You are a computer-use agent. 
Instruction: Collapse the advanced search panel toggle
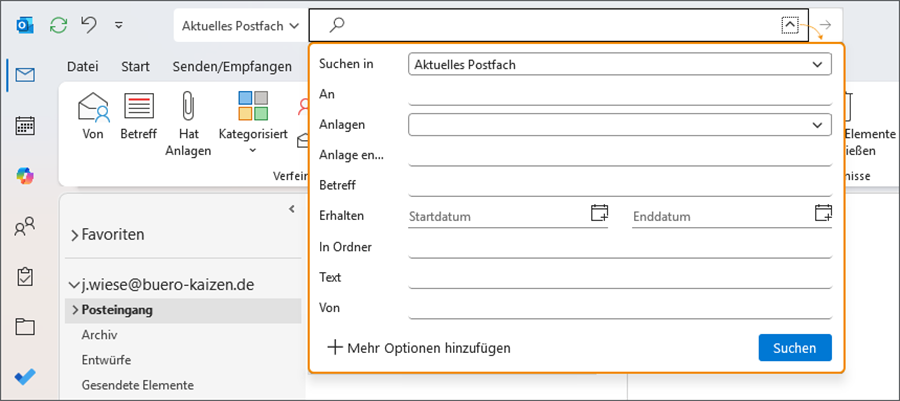tap(789, 25)
